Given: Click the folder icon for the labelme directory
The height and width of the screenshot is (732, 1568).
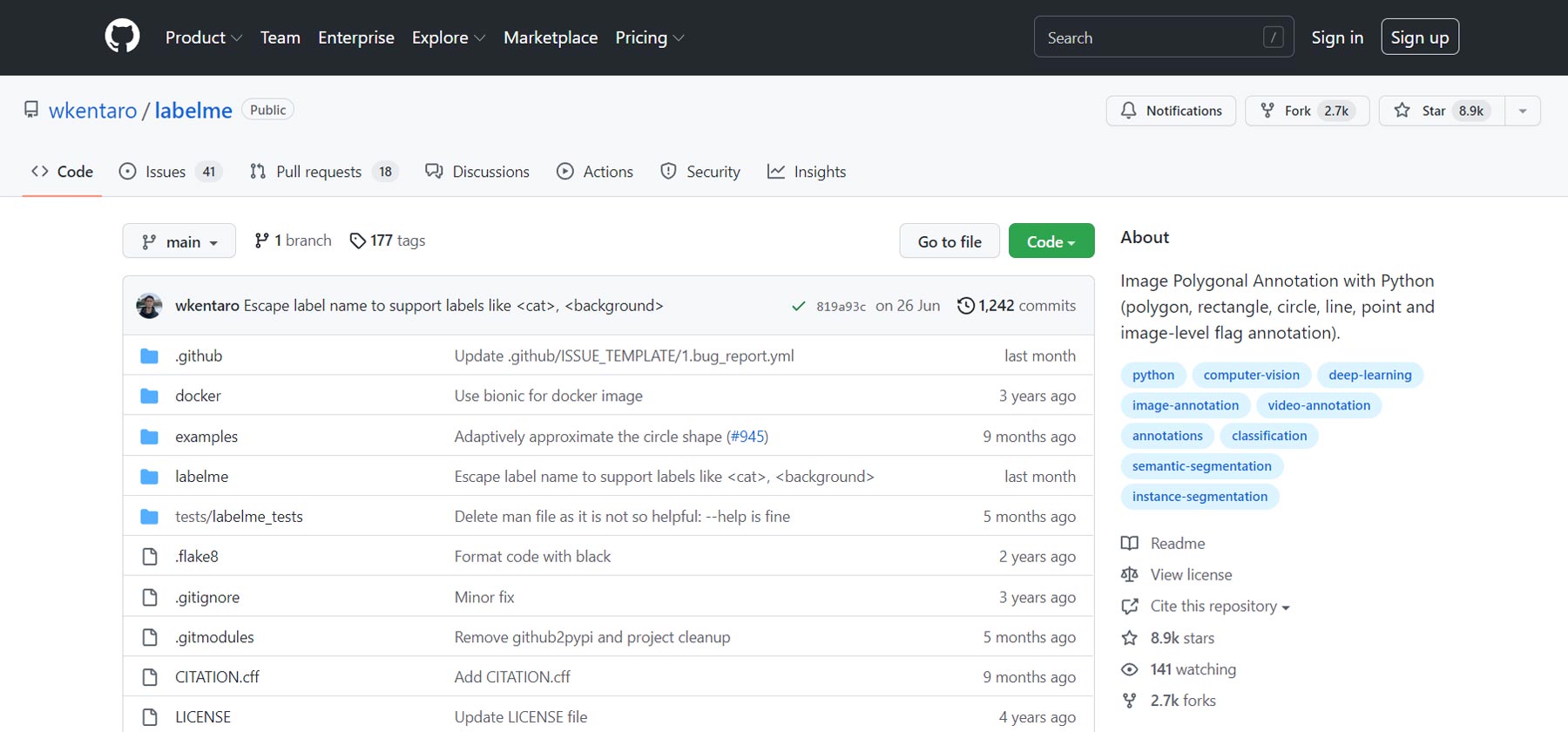Looking at the screenshot, I should [x=150, y=477].
